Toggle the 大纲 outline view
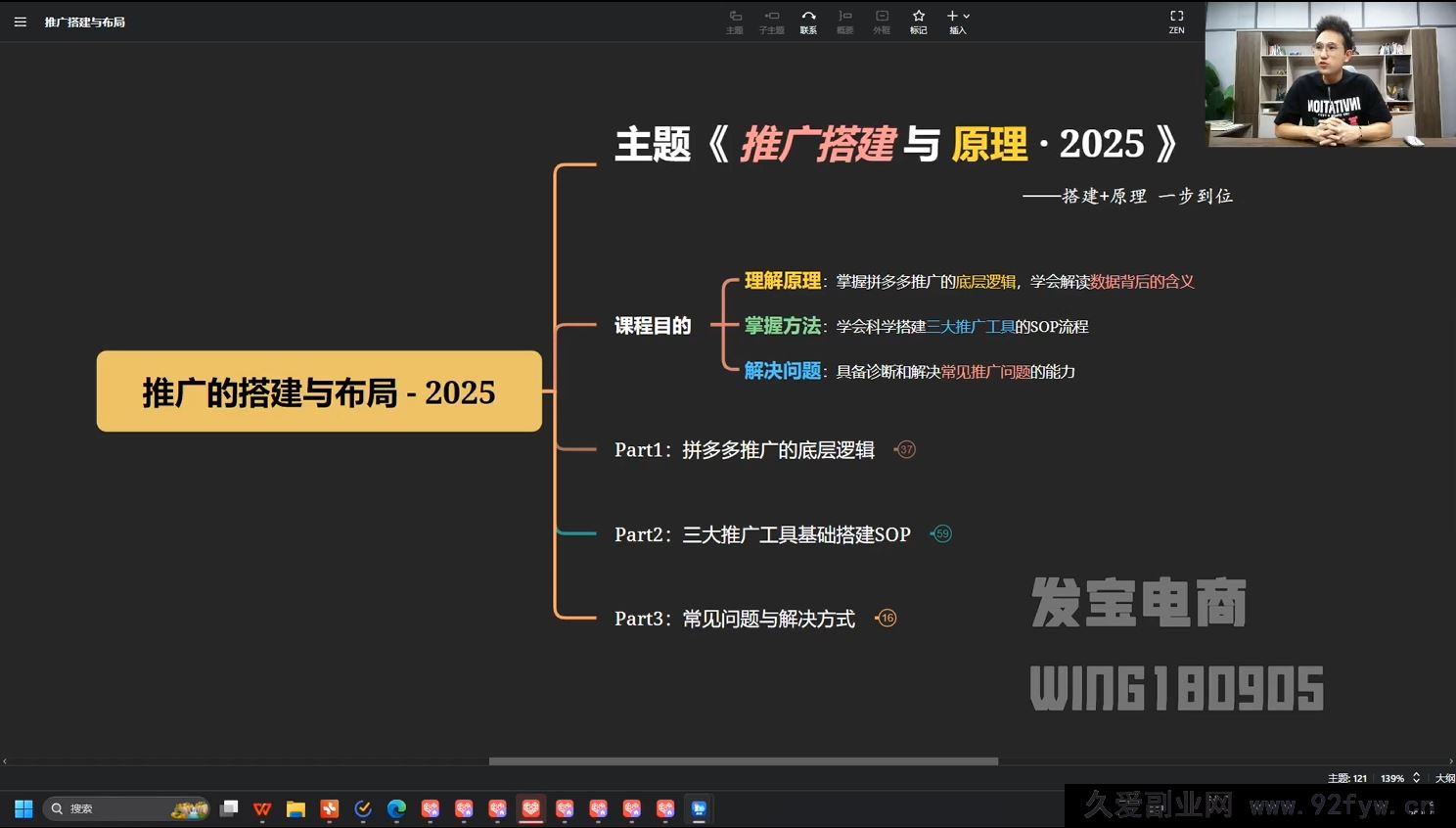1456x828 pixels. (x=1444, y=778)
